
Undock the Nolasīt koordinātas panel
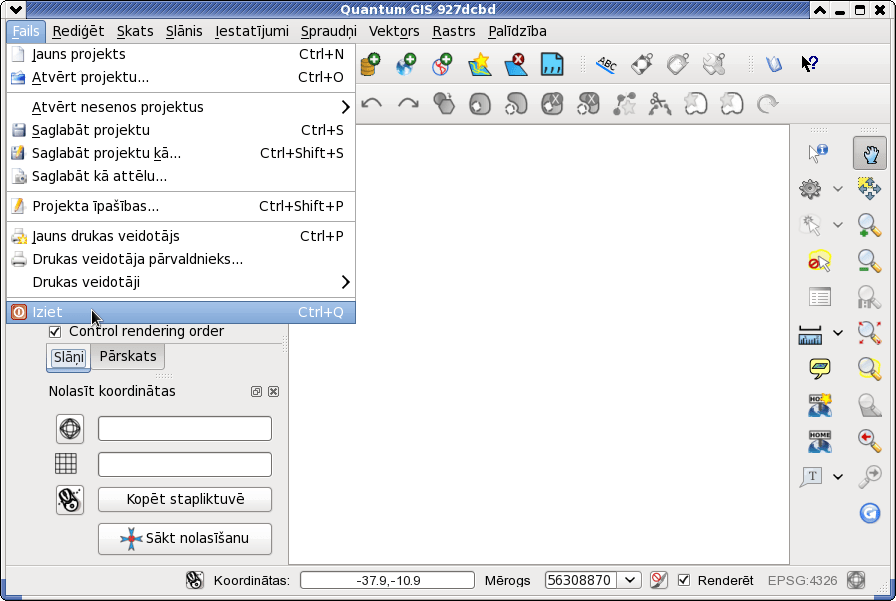[257, 391]
